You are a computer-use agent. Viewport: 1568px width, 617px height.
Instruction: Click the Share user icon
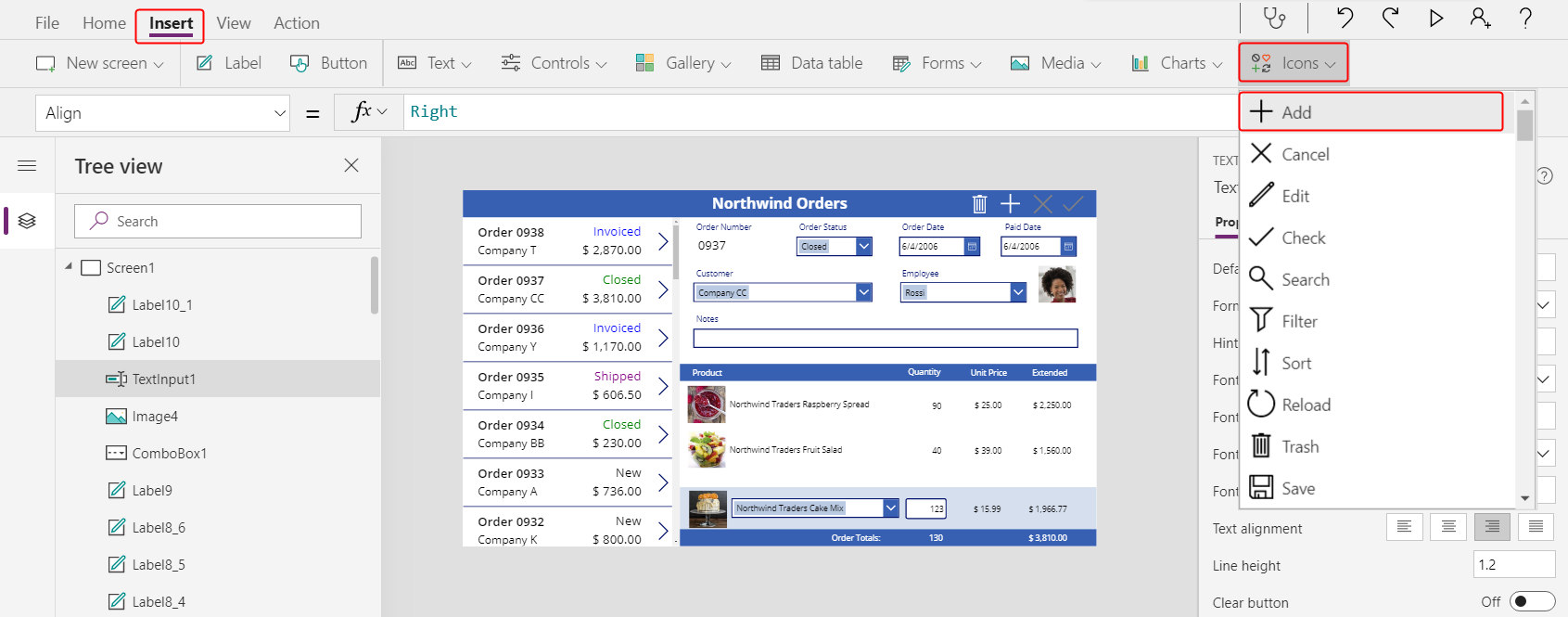[x=1480, y=18]
